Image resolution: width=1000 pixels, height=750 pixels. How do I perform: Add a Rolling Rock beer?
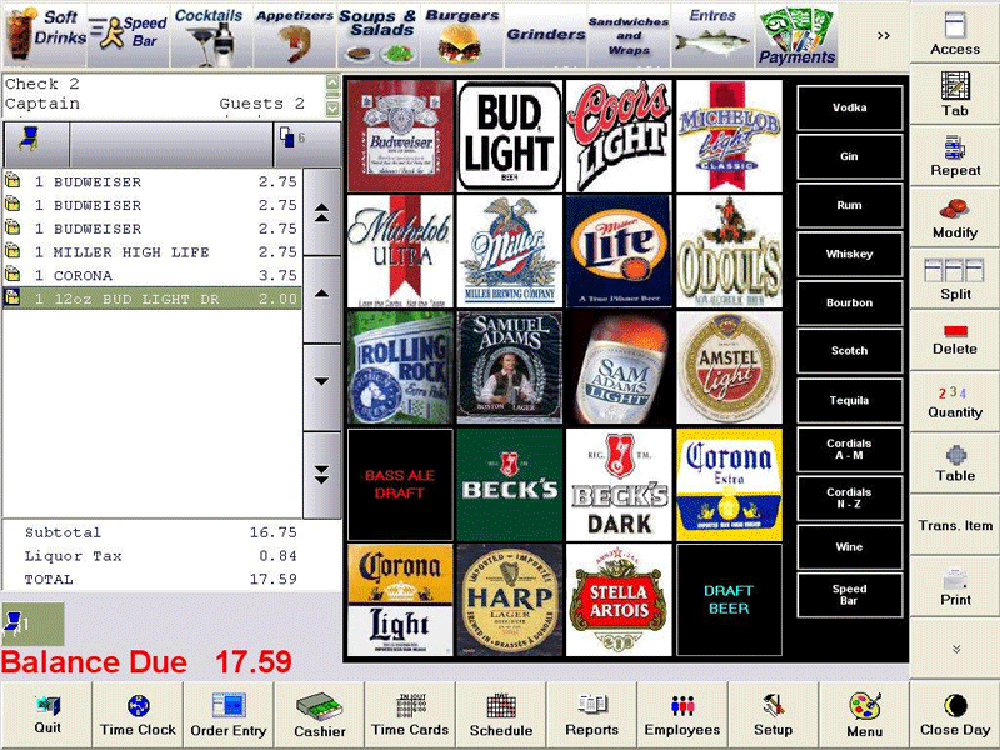400,367
